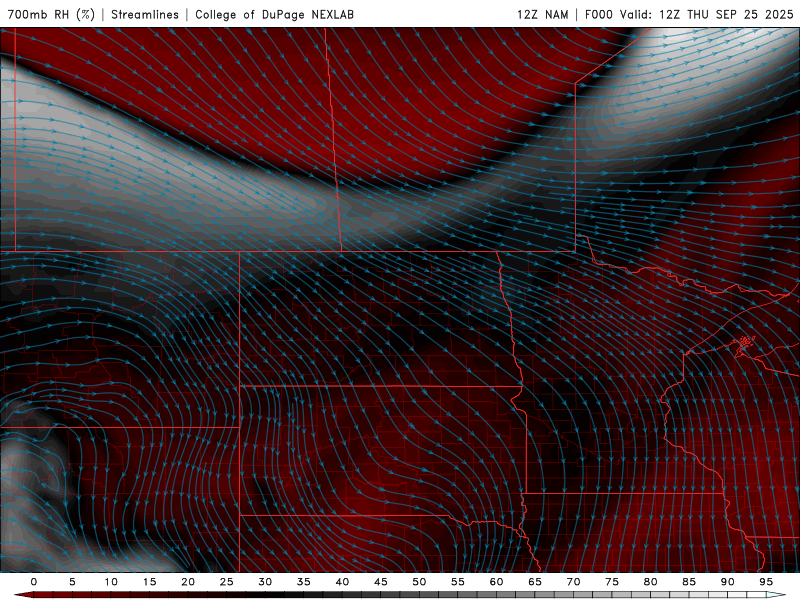
Task: Select the "12Z NAM" model run label
Action: 542,14
